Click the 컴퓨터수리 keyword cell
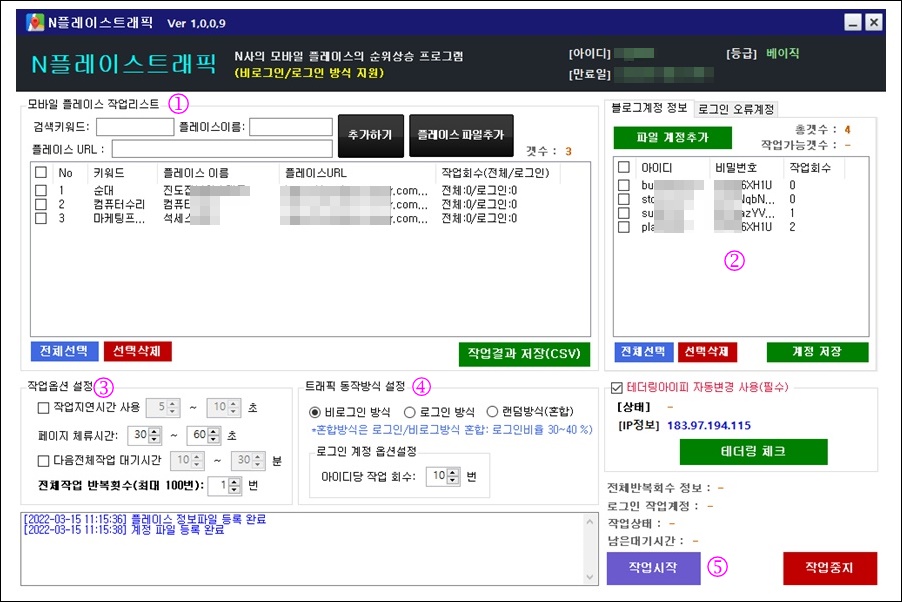The height and width of the screenshot is (602, 902). [119, 204]
